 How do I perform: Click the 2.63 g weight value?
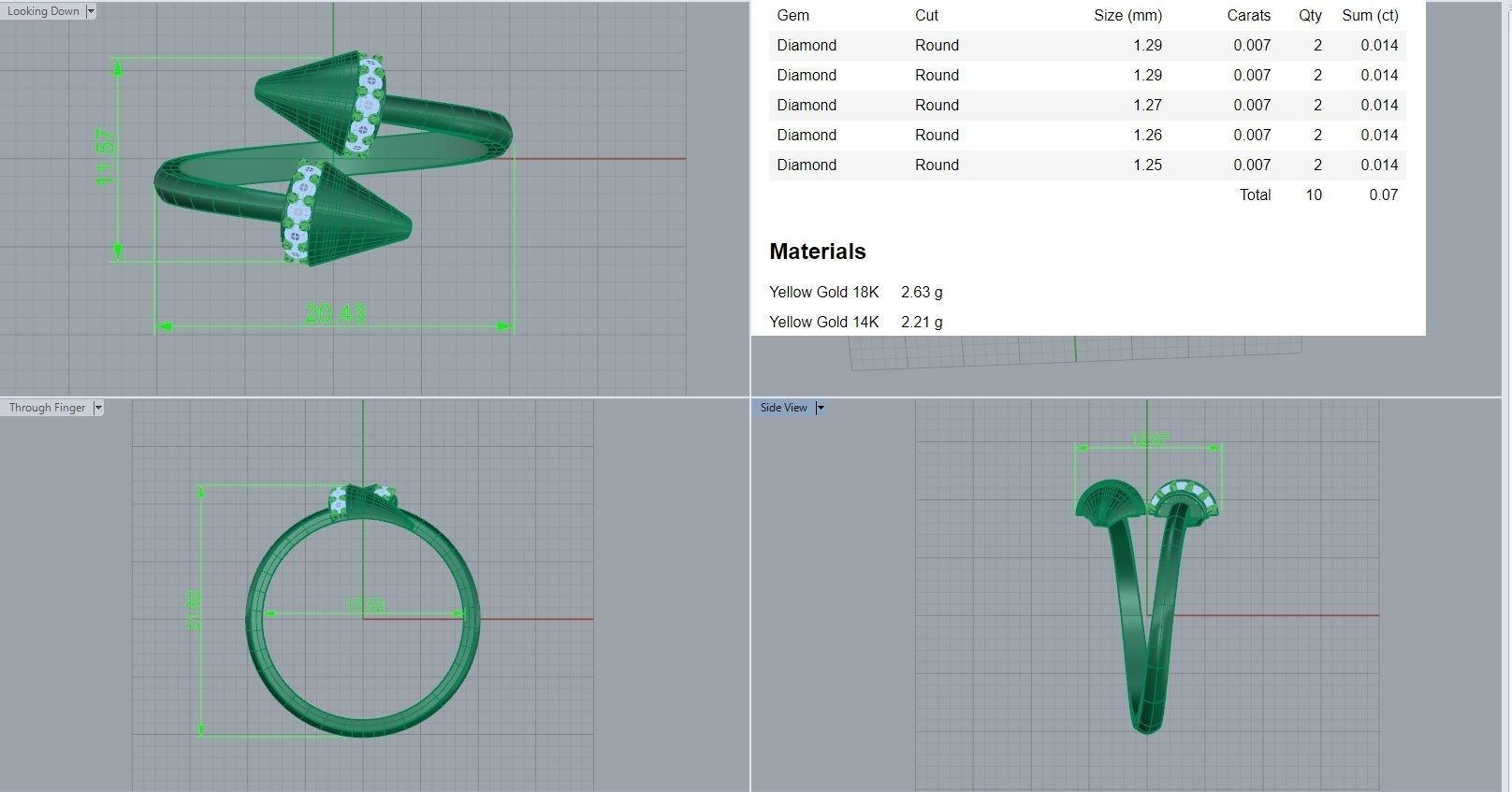(922, 292)
